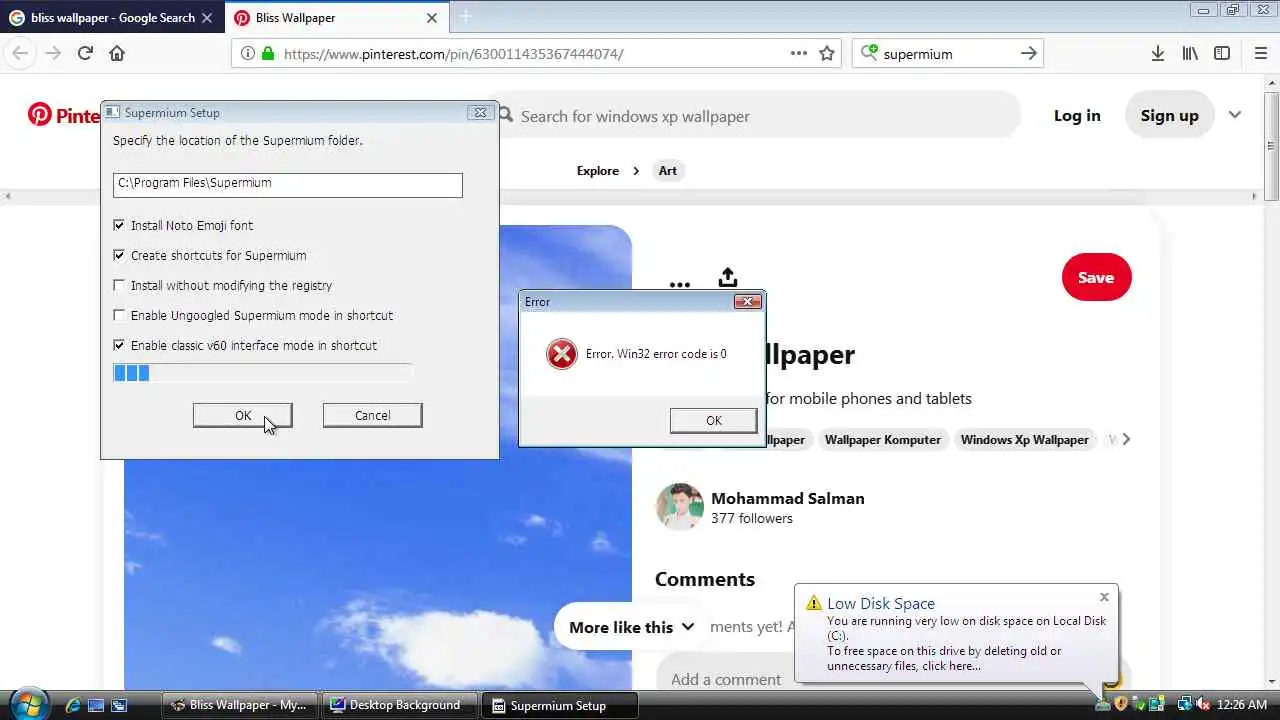
Task: Click the green padlock site info icon
Action: pyautogui.click(x=267, y=53)
